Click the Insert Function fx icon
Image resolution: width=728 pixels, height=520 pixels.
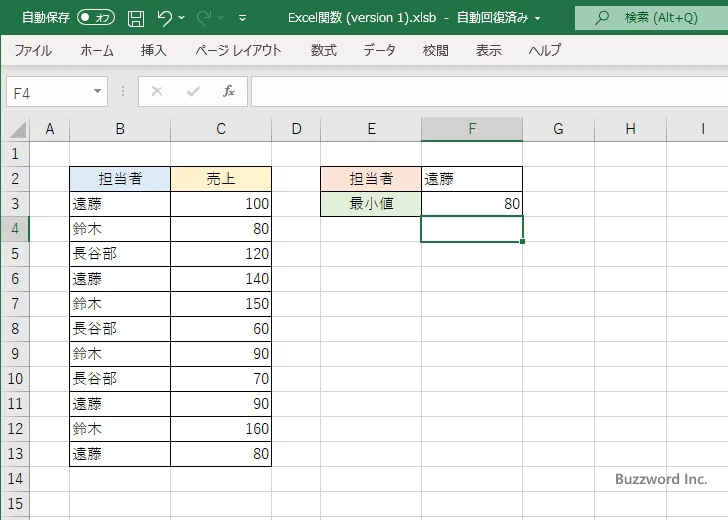coord(229,91)
